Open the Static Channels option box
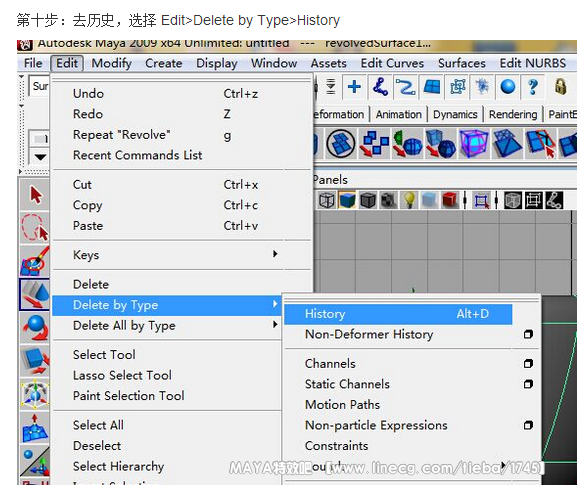Image resolution: width=579 pixels, height=485 pixels. tap(528, 384)
